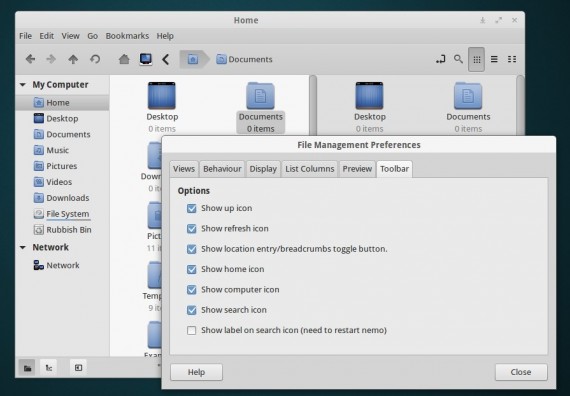The height and width of the screenshot is (396, 570).
Task: Switch to the Preview tab
Action: coord(357,169)
